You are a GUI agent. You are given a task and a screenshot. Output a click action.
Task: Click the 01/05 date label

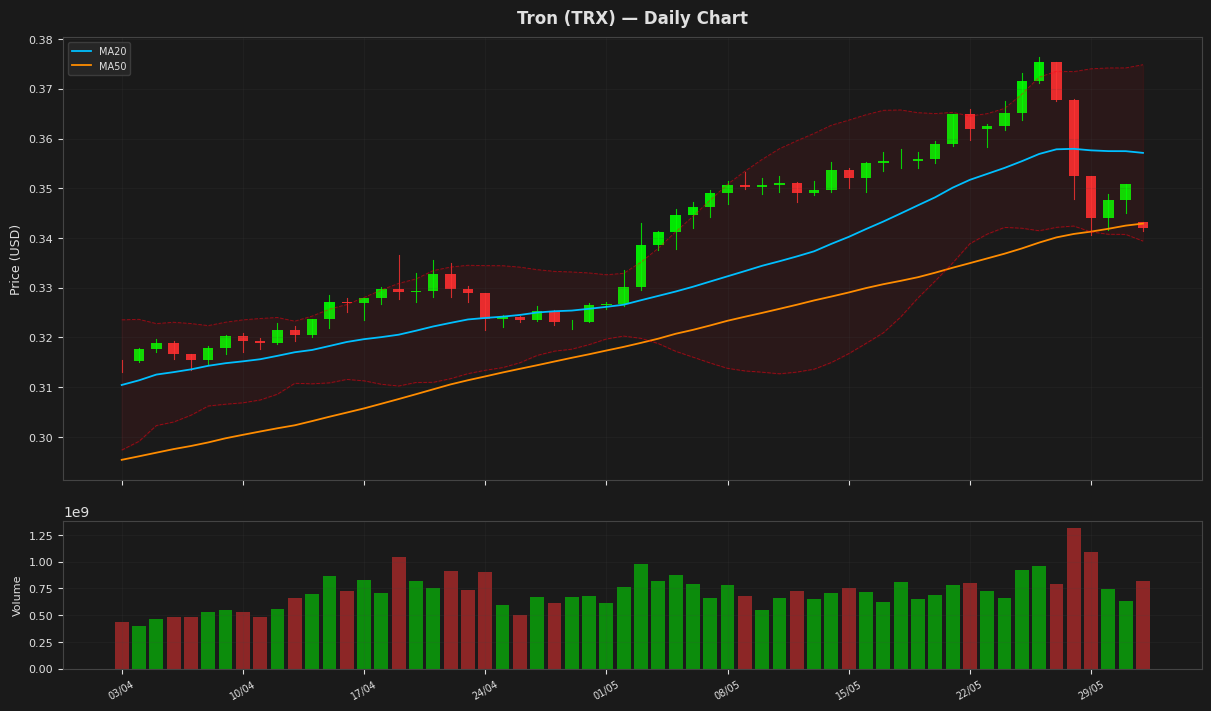tap(606, 691)
